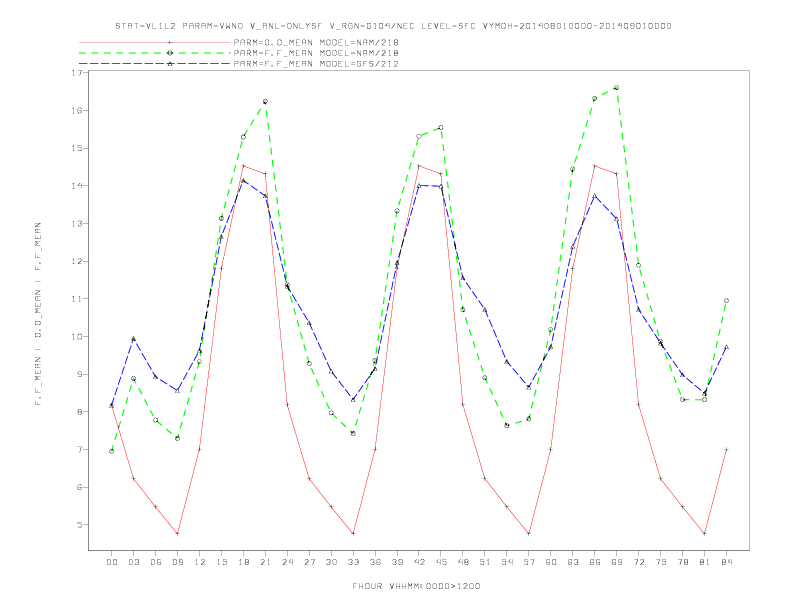792x612 pixels.
Task: Click x-axis tick label 60
Action: [551, 562]
